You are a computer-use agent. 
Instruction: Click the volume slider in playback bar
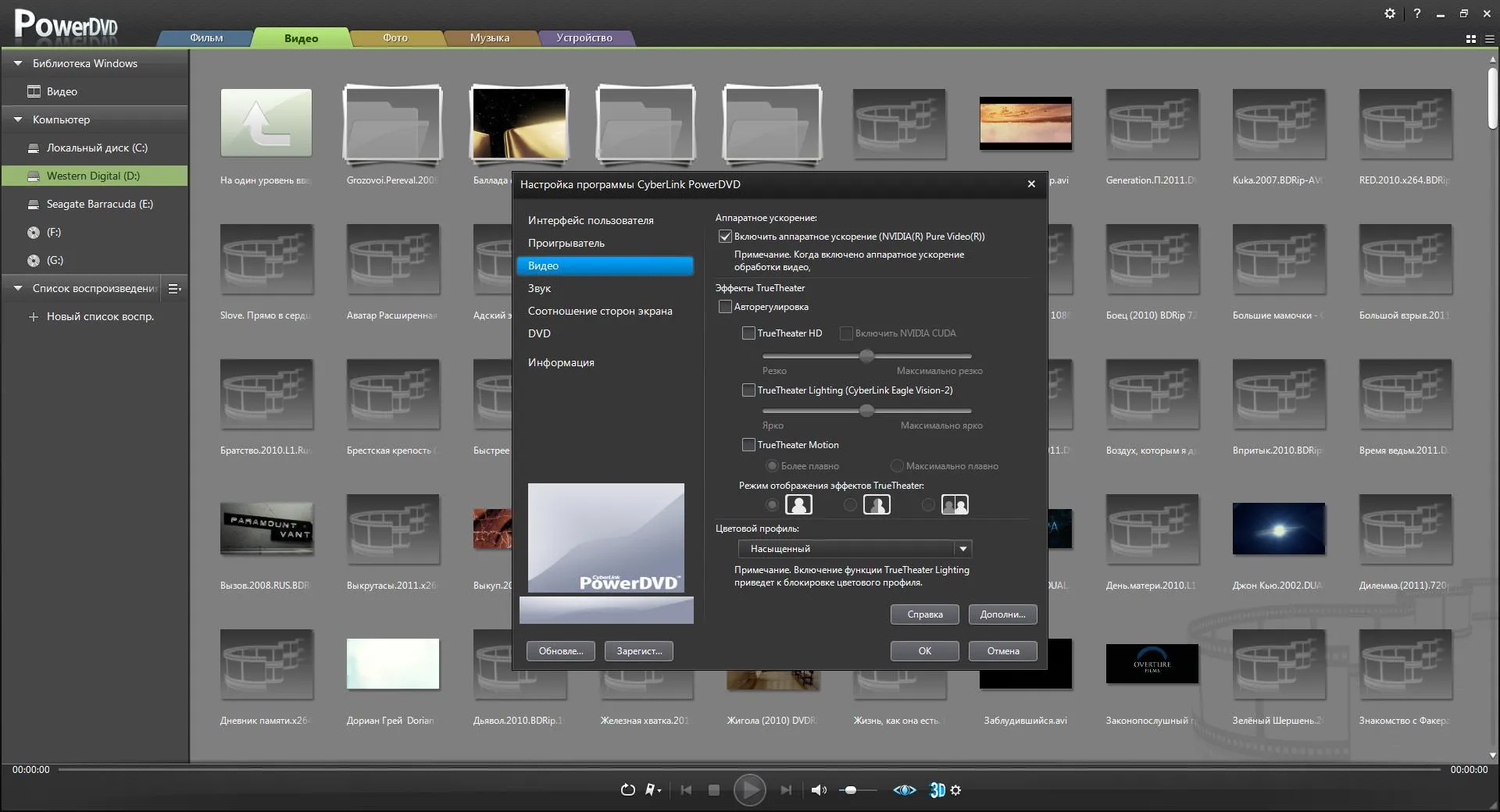click(858, 790)
